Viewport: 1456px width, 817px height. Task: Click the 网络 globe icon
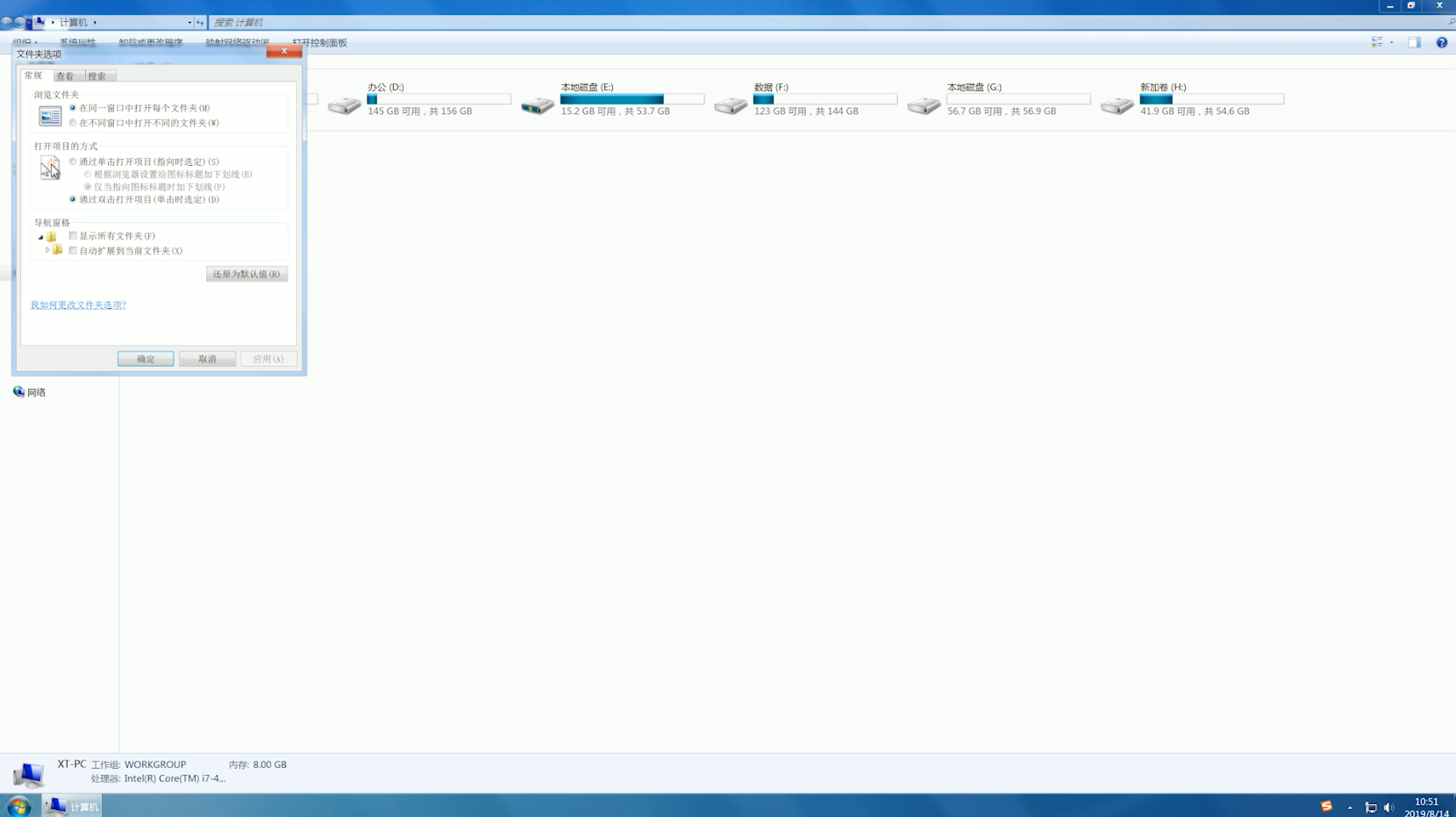[18, 391]
